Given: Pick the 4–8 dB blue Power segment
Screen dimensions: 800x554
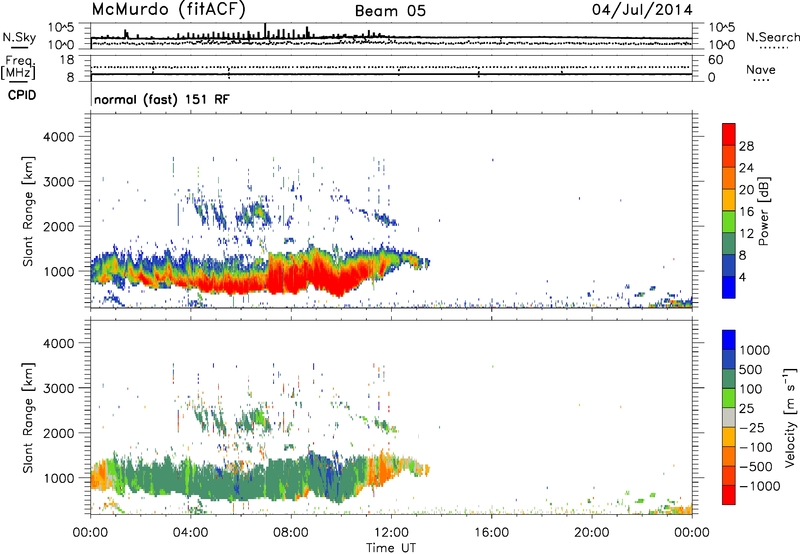Looking at the screenshot, I should click(729, 265).
